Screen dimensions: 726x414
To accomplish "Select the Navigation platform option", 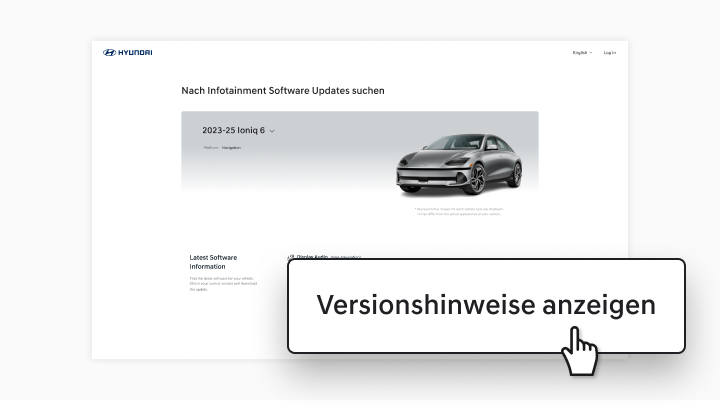I will 231,147.
